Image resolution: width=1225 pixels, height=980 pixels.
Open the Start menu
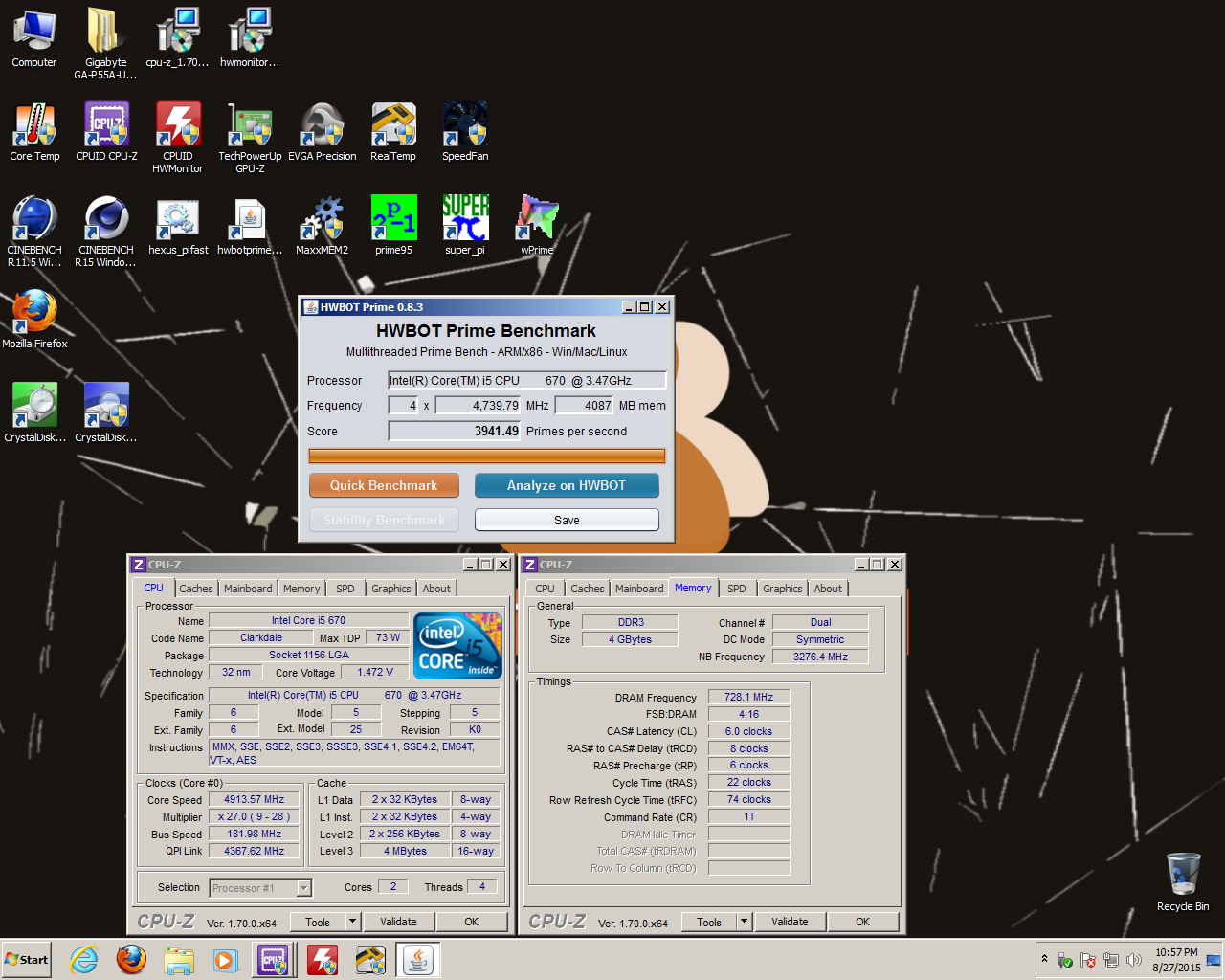27,959
